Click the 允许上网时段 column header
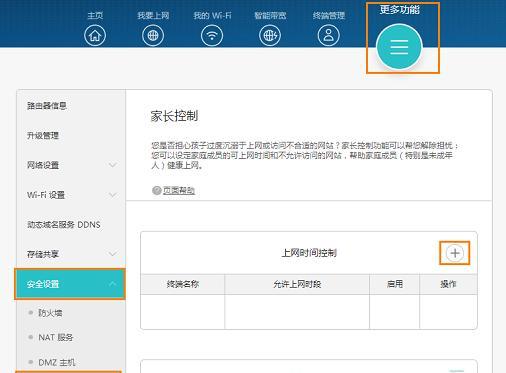The height and width of the screenshot is (373, 506). pyautogui.click(x=297, y=284)
